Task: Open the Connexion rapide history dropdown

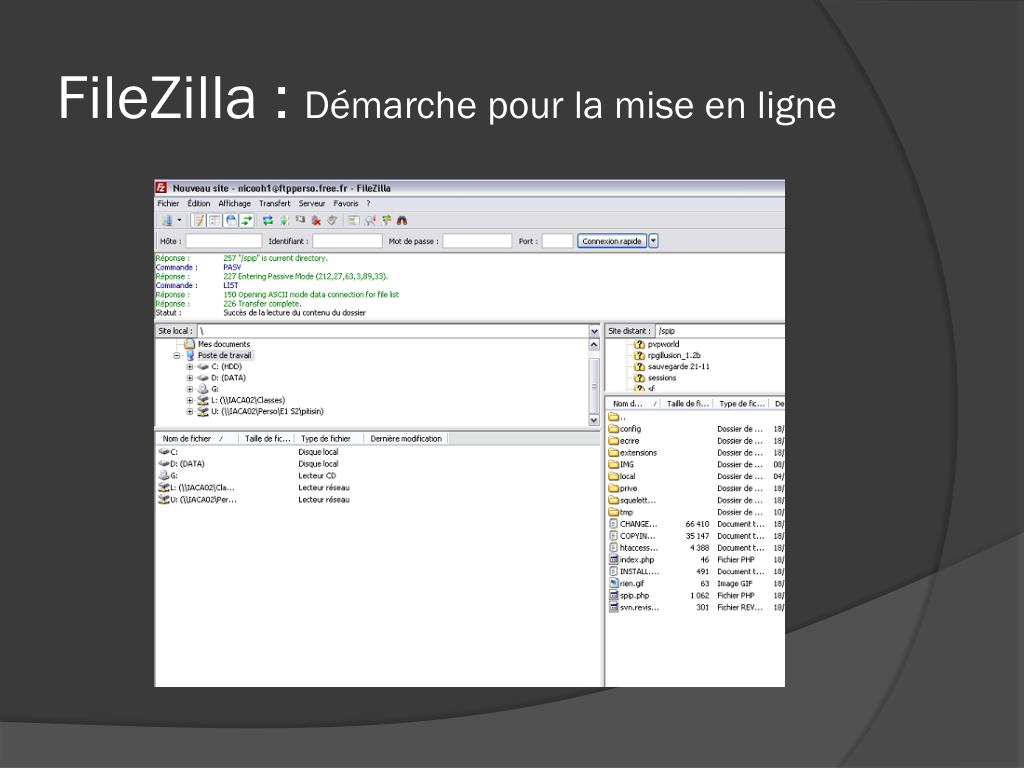Action: 653,241
